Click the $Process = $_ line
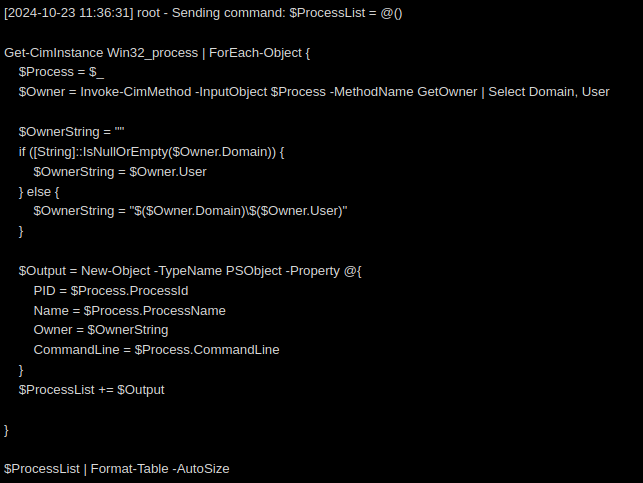 [x=61, y=73]
